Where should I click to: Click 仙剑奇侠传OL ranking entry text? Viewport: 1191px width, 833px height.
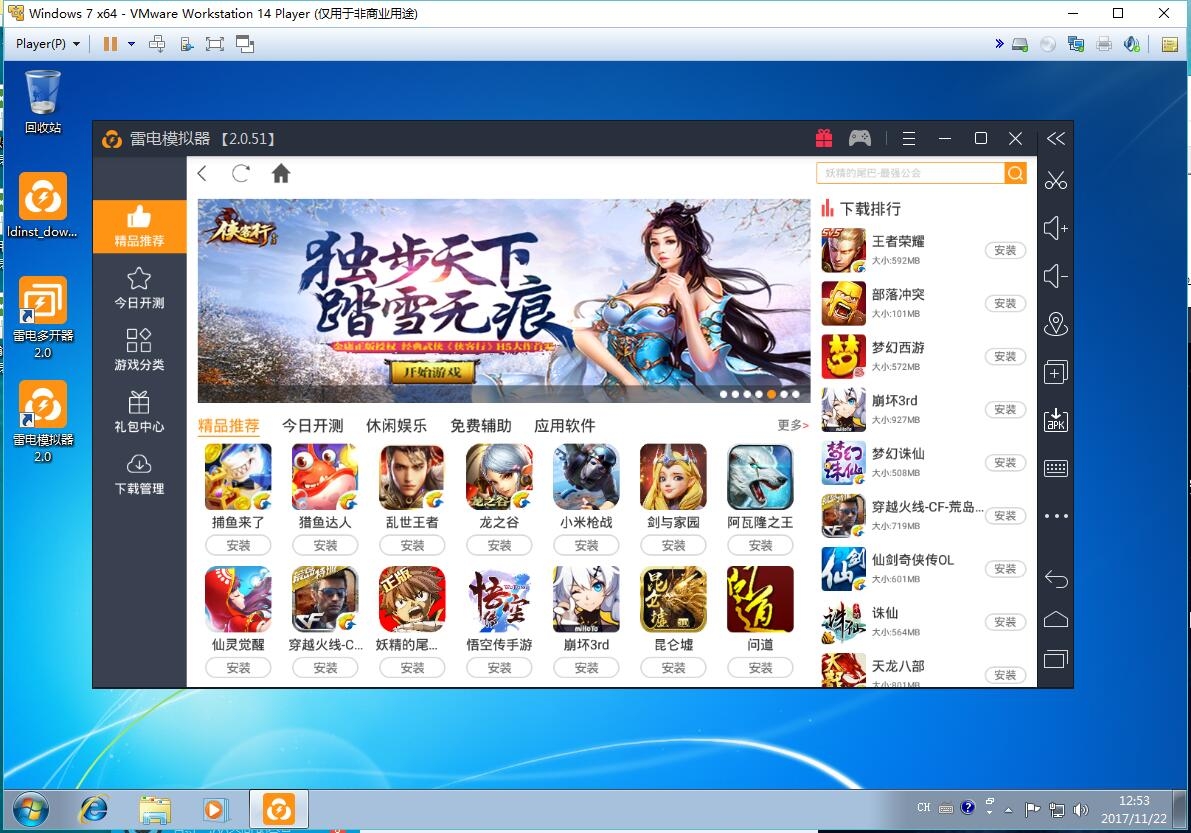point(912,560)
